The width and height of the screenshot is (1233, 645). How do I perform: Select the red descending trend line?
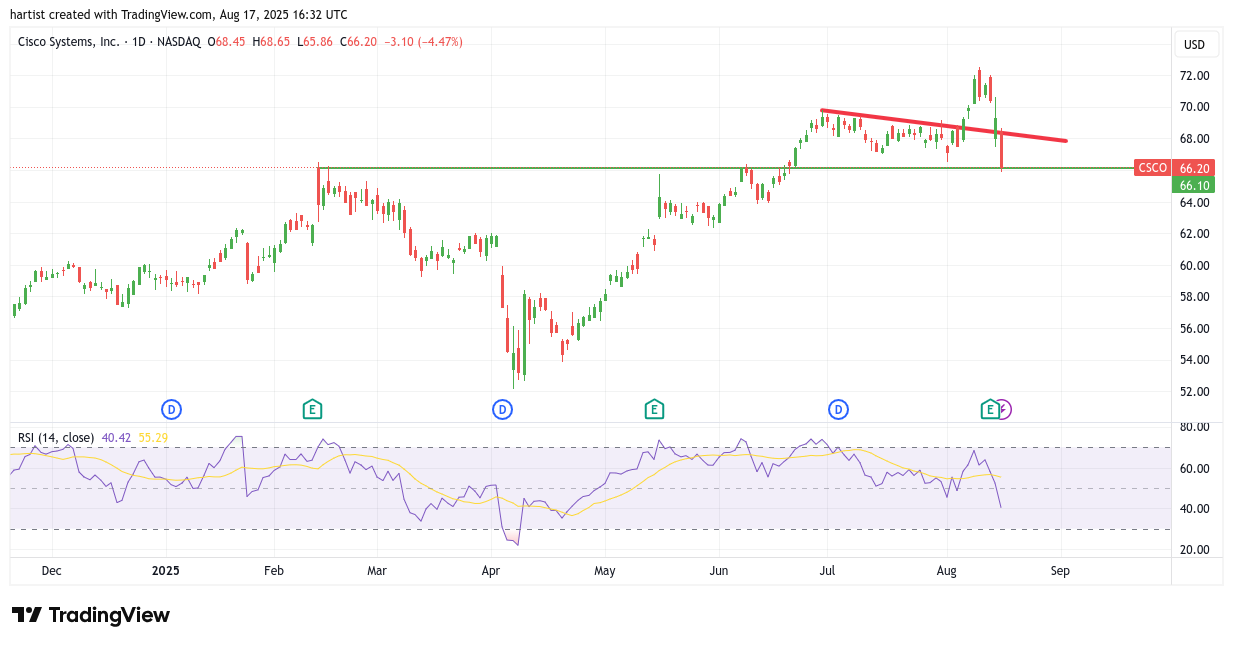[943, 125]
